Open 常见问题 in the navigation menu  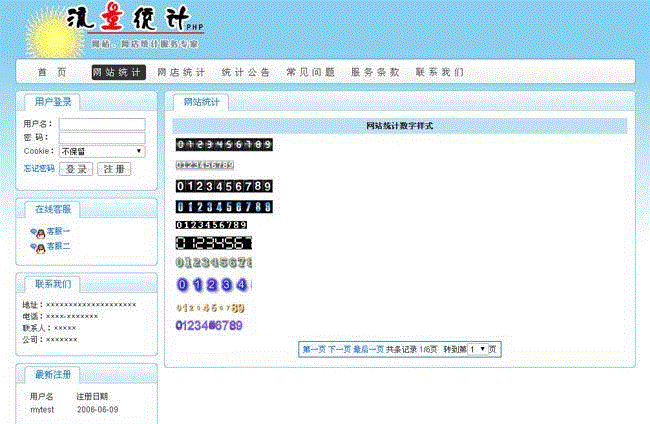point(310,73)
